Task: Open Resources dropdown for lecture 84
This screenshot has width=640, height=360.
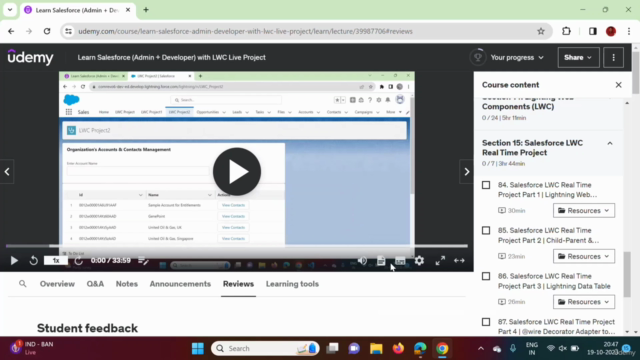Action: (x=584, y=211)
